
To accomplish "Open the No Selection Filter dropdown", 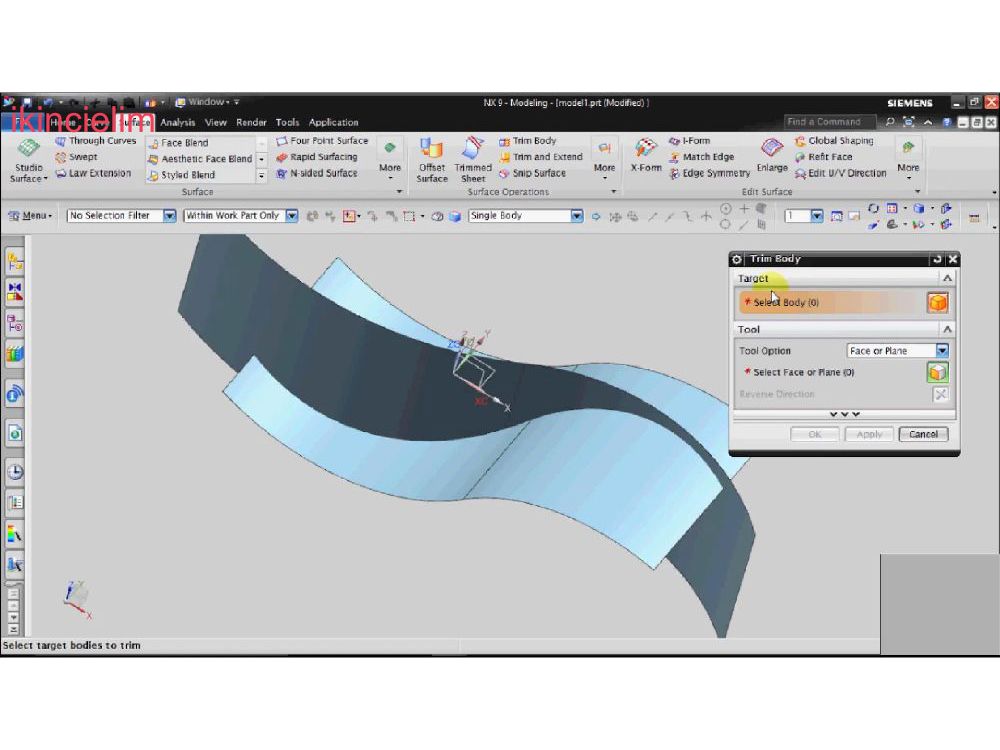I will tap(169, 216).
